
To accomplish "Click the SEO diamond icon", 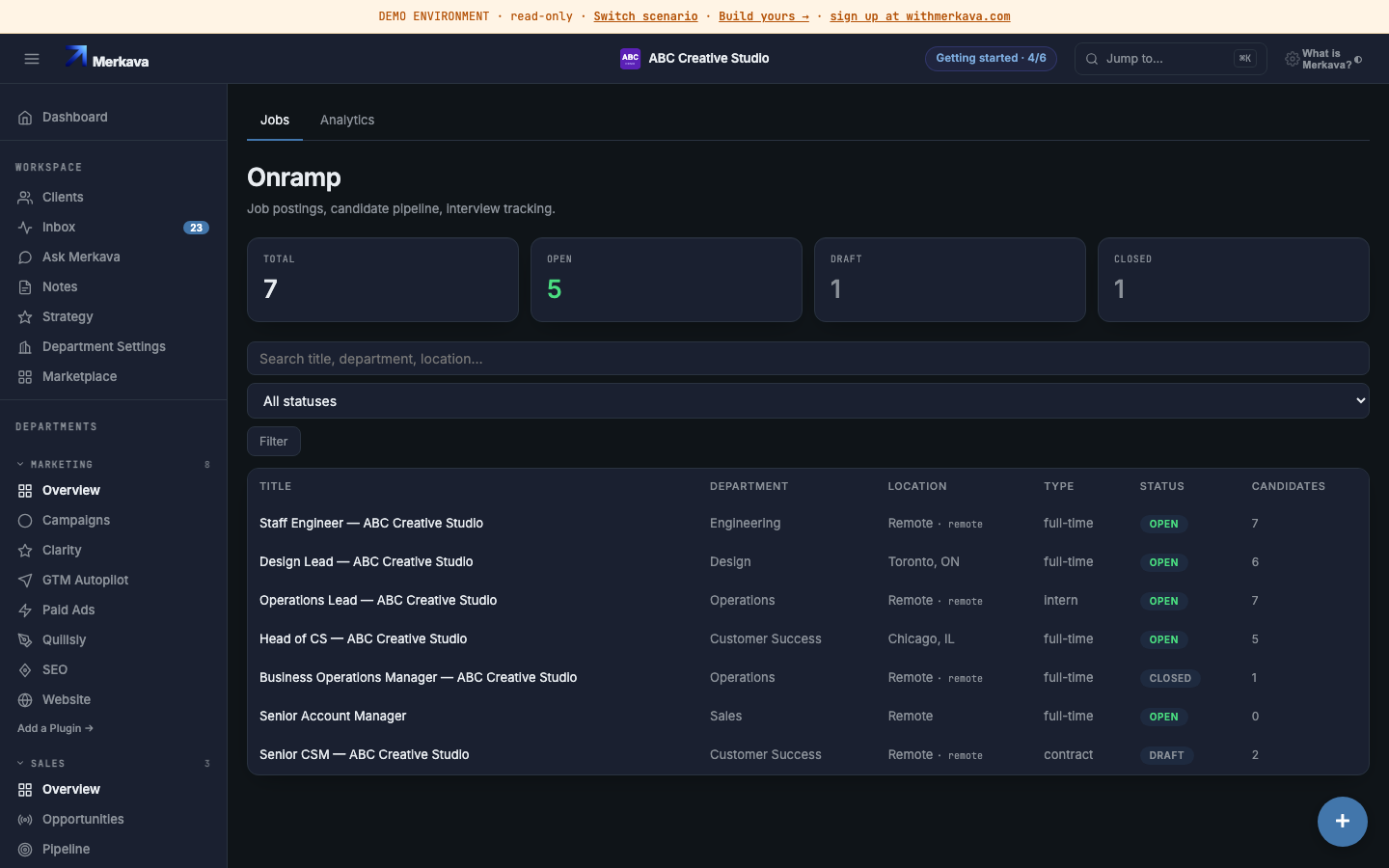I will click(25, 670).
